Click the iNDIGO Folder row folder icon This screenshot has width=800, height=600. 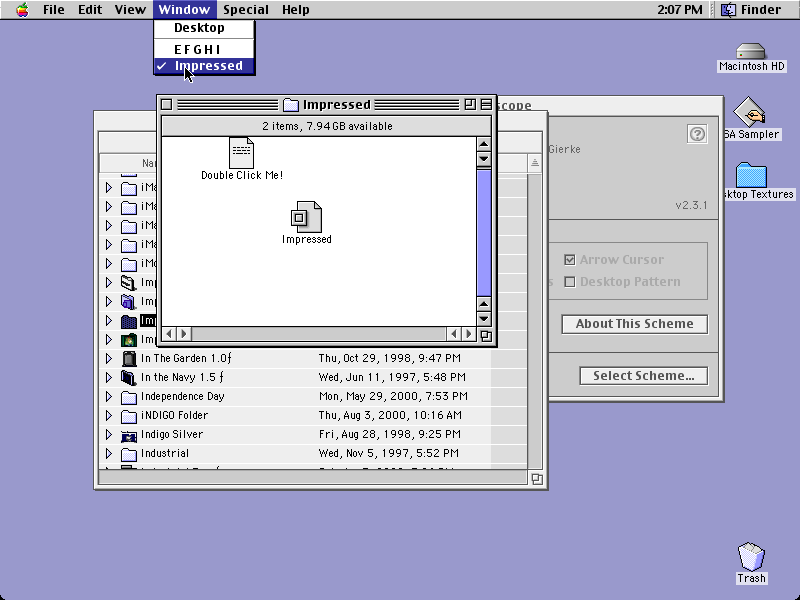129,415
